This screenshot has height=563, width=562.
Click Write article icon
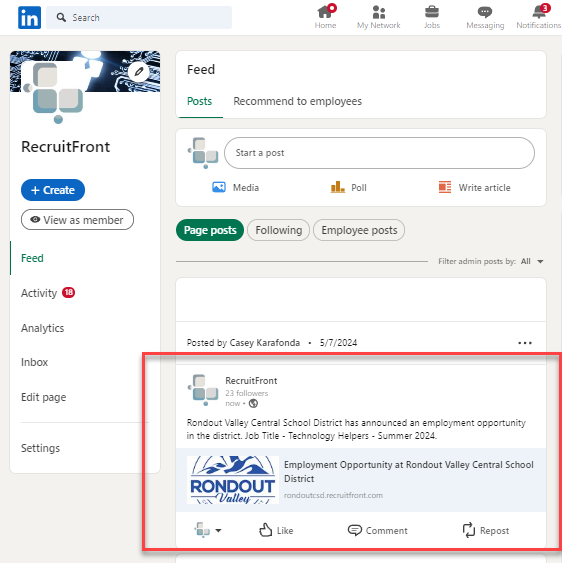(x=445, y=187)
